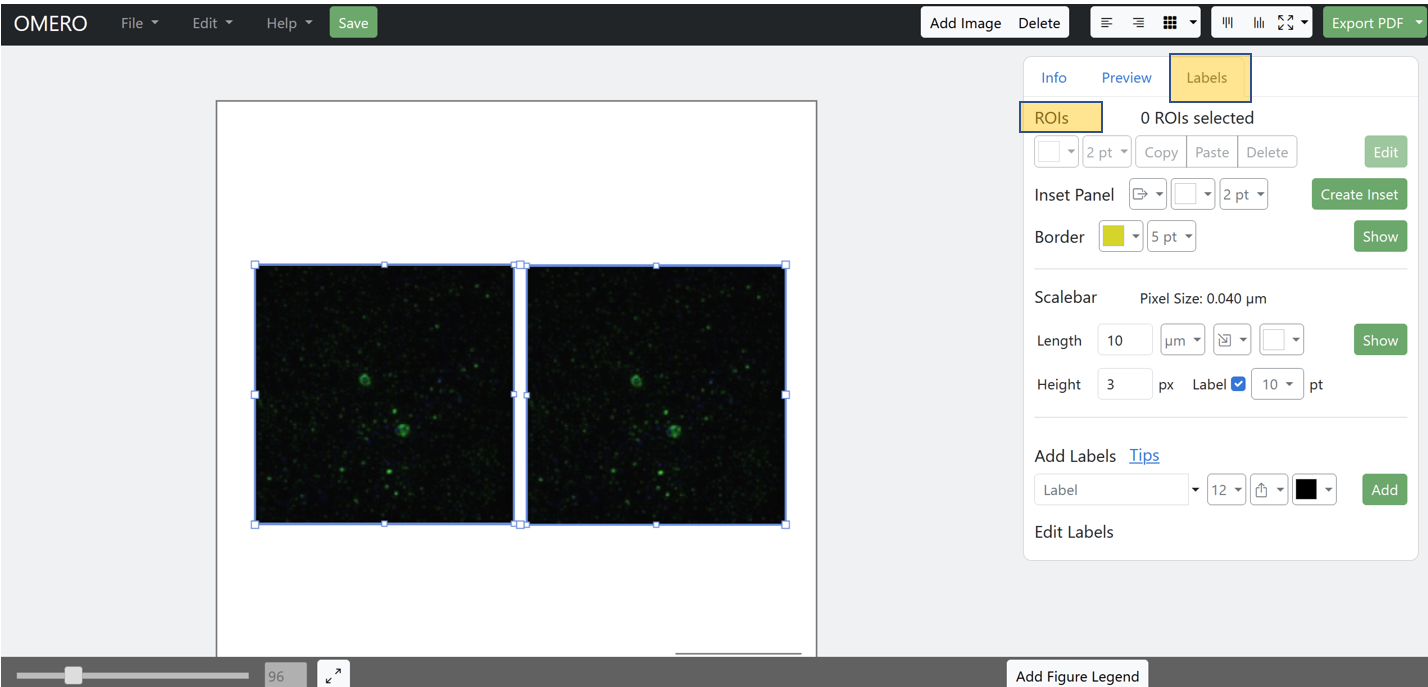Viewport: 1428px width, 687px height.
Task: Click the ROIs Delete button
Action: [1267, 152]
